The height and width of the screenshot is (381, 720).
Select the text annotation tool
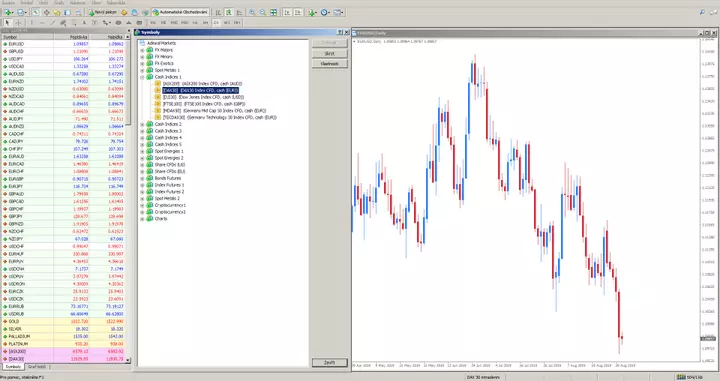click(x=84, y=22)
